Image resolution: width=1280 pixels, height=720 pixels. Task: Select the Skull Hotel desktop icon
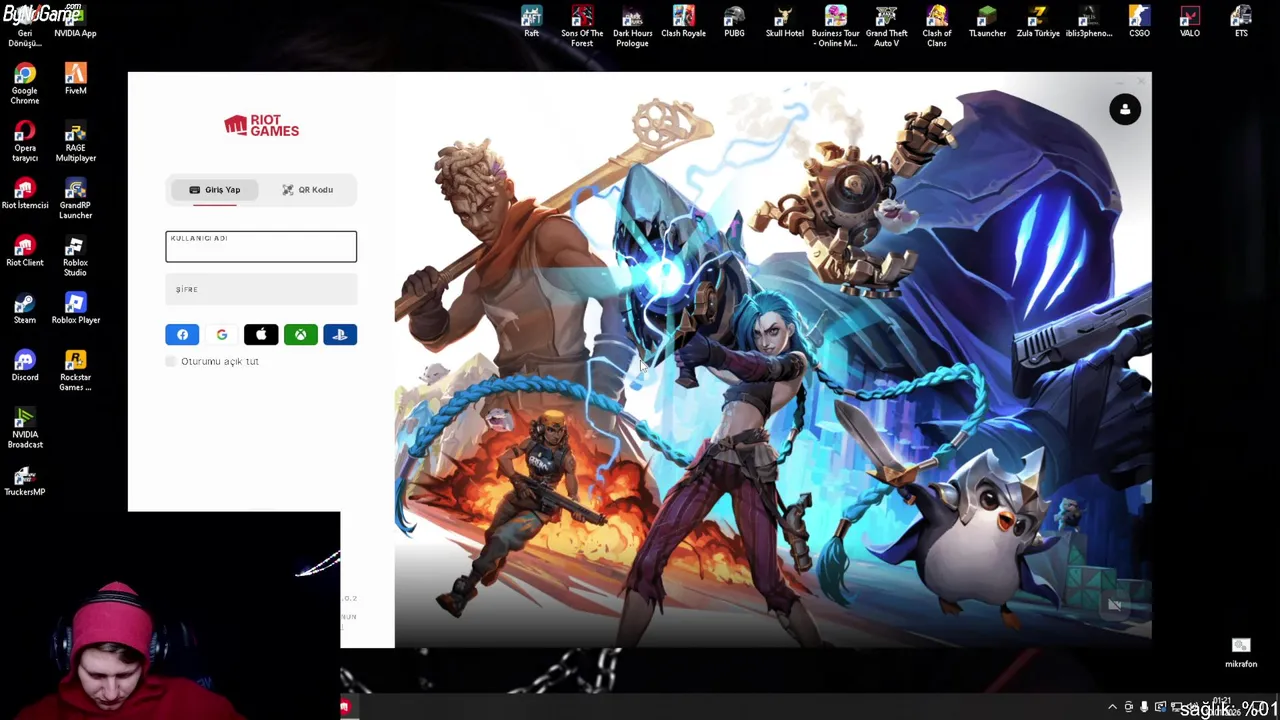point(784,22)
